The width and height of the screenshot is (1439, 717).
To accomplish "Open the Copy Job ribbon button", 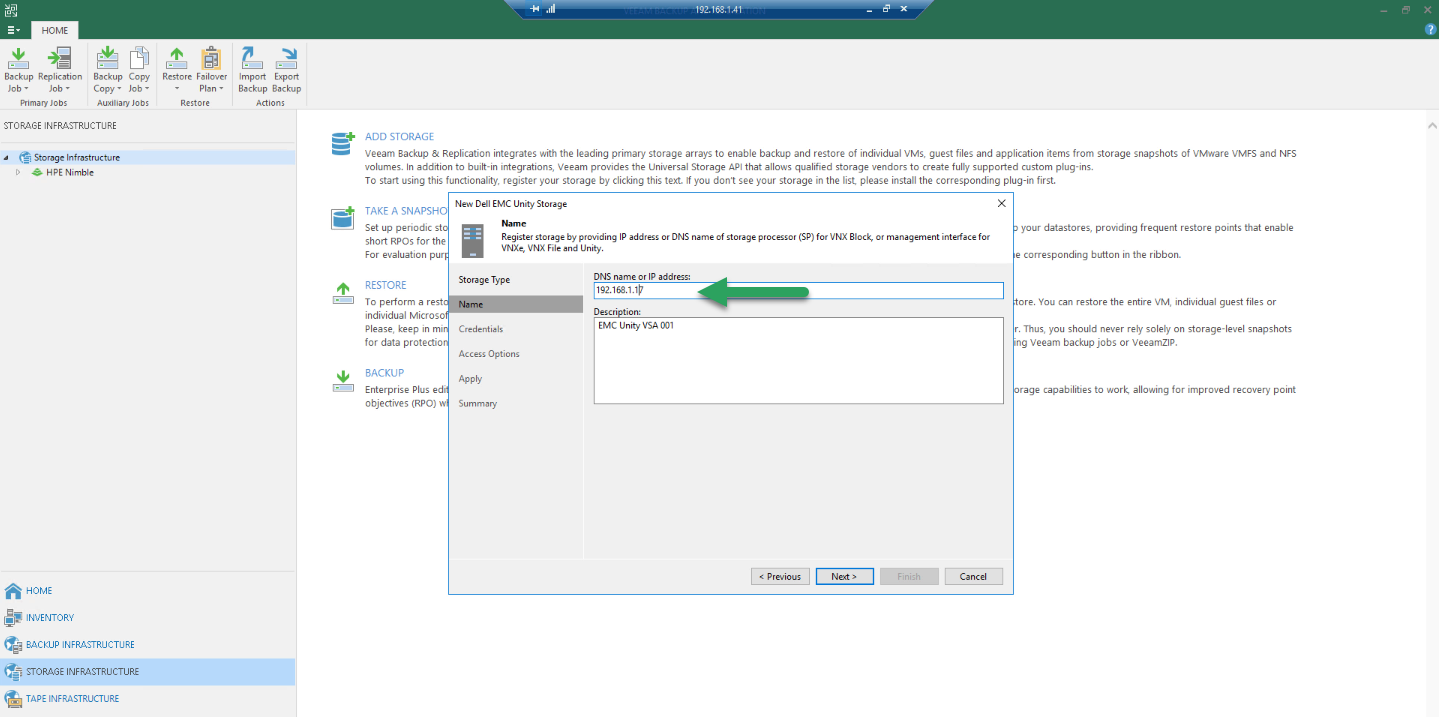I will 139,69.
